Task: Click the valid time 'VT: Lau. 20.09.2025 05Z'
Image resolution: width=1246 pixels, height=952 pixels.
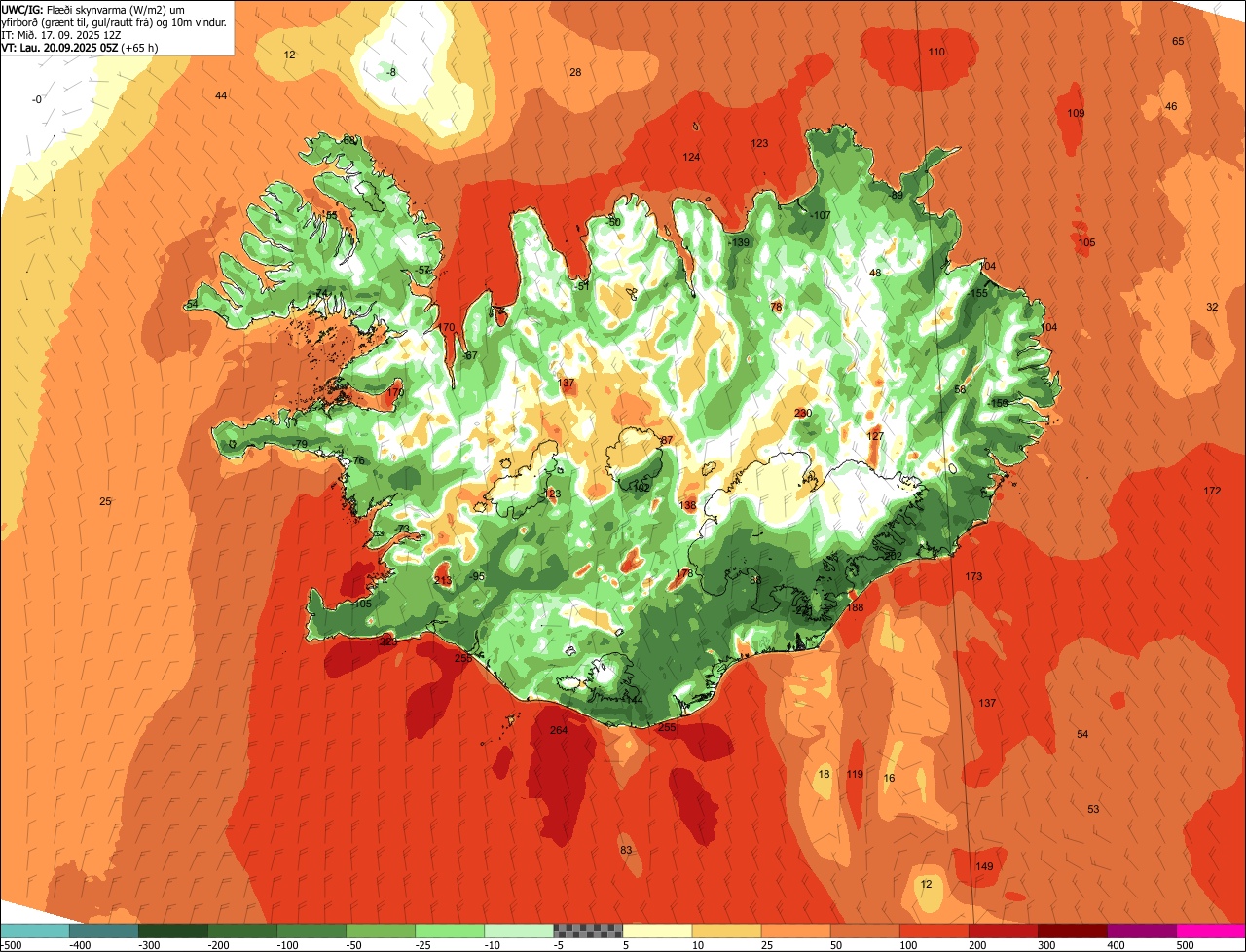Action: (60, 47)
